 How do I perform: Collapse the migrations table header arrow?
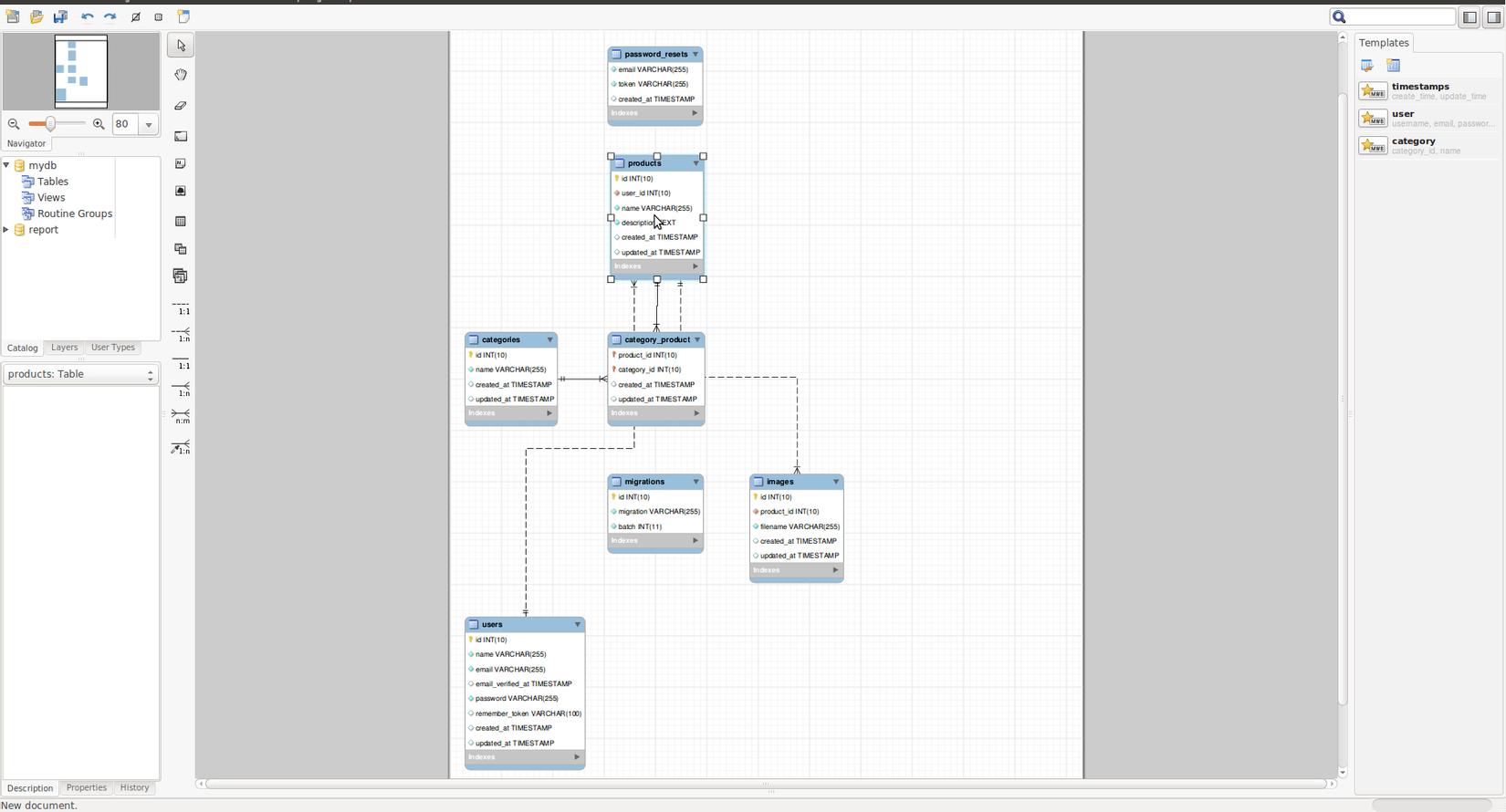(696, 482)
